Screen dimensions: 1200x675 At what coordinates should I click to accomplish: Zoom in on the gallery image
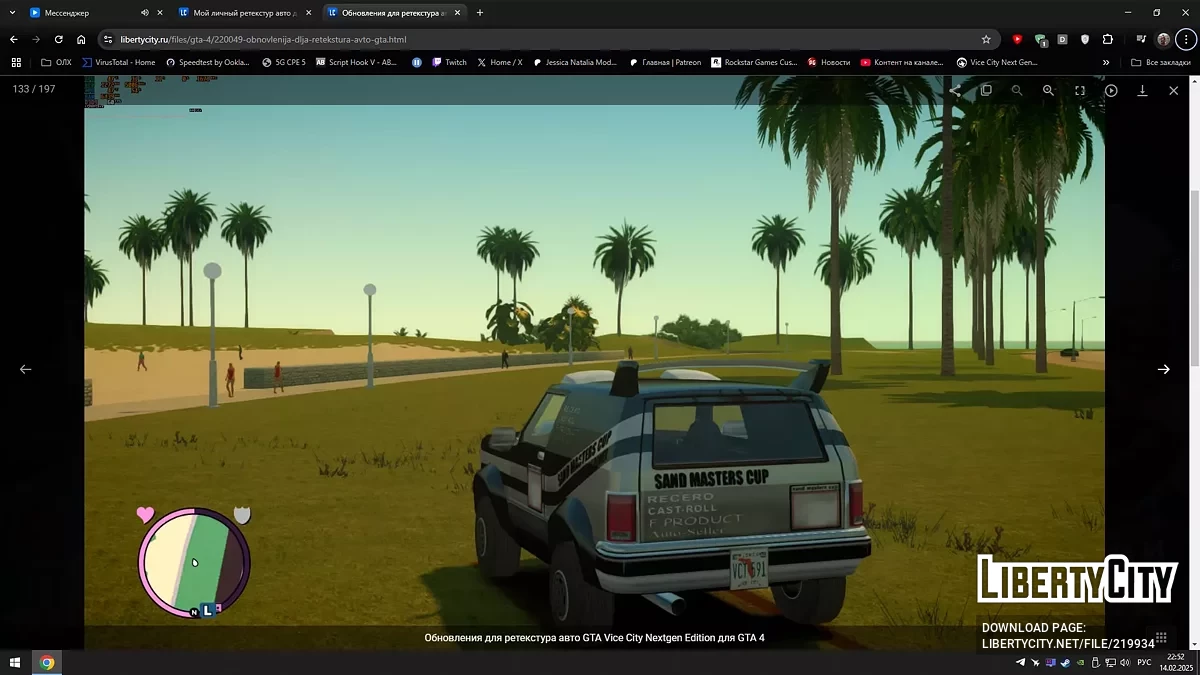click(x=1048, y=90)
